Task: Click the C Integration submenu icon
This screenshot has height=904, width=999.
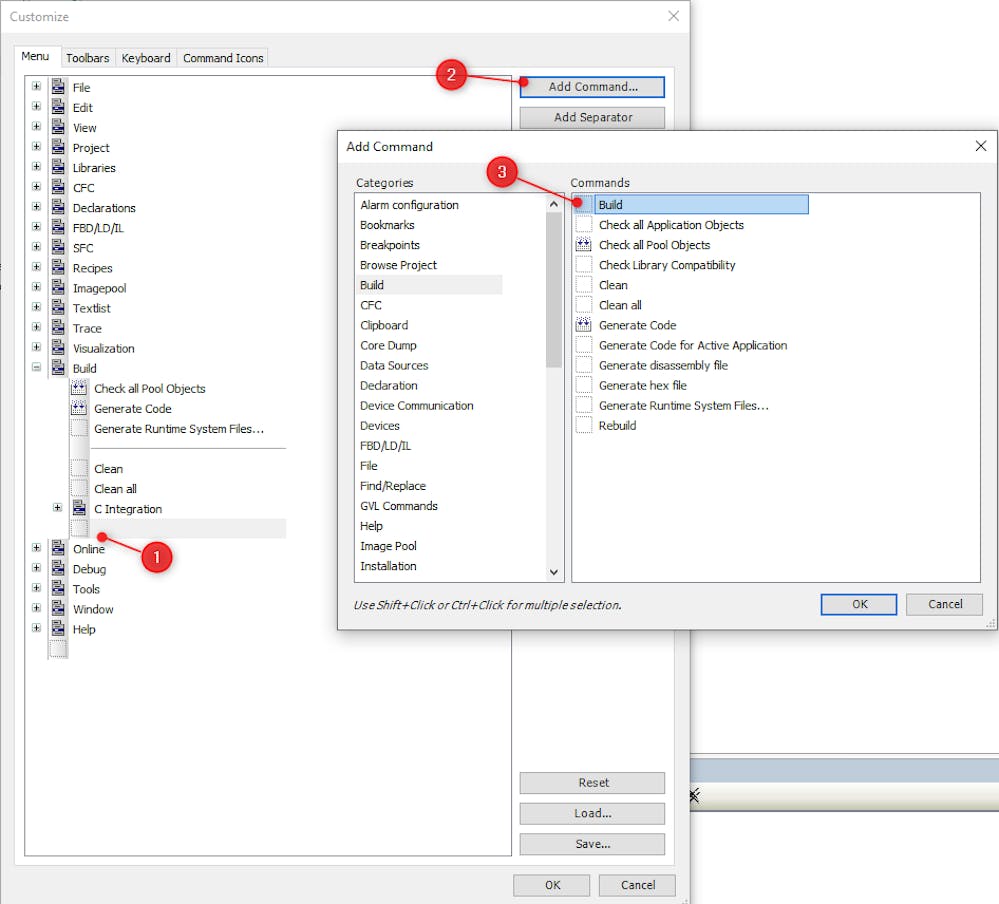Action: [x=79, y=509]
